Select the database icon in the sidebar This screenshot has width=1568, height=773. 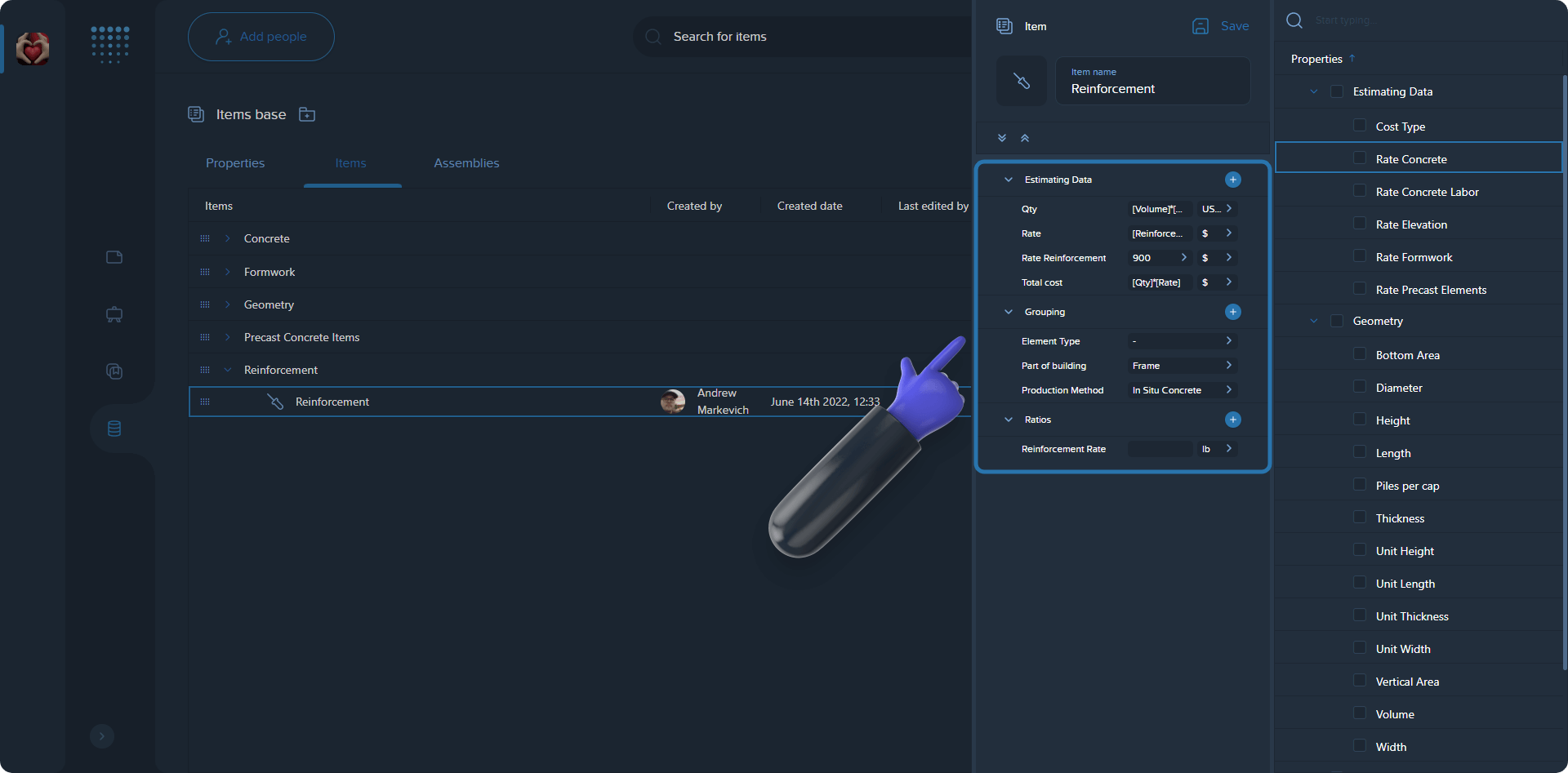pyautogui.click(x=114, y=428)
